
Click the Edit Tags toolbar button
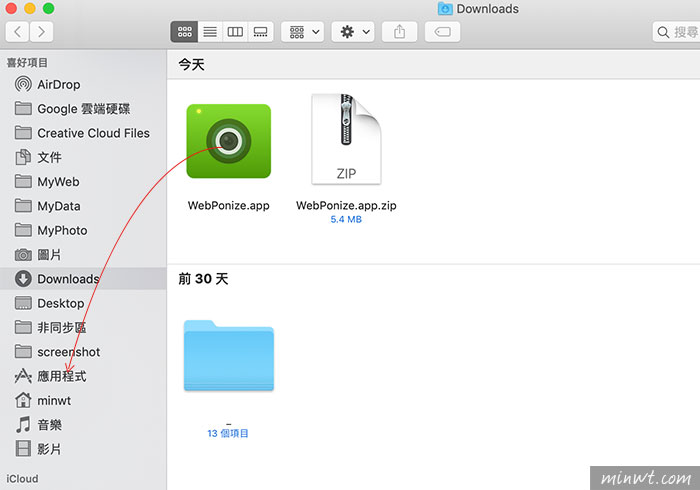(x=442, y=32)
